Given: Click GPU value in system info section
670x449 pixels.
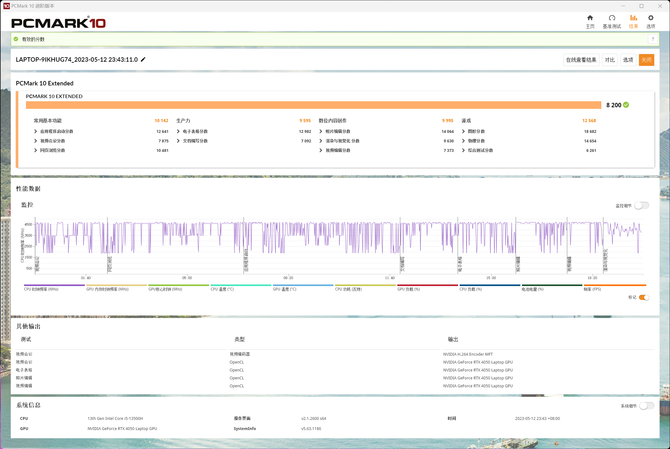Looking at the screenshot, I should point(122,428).
